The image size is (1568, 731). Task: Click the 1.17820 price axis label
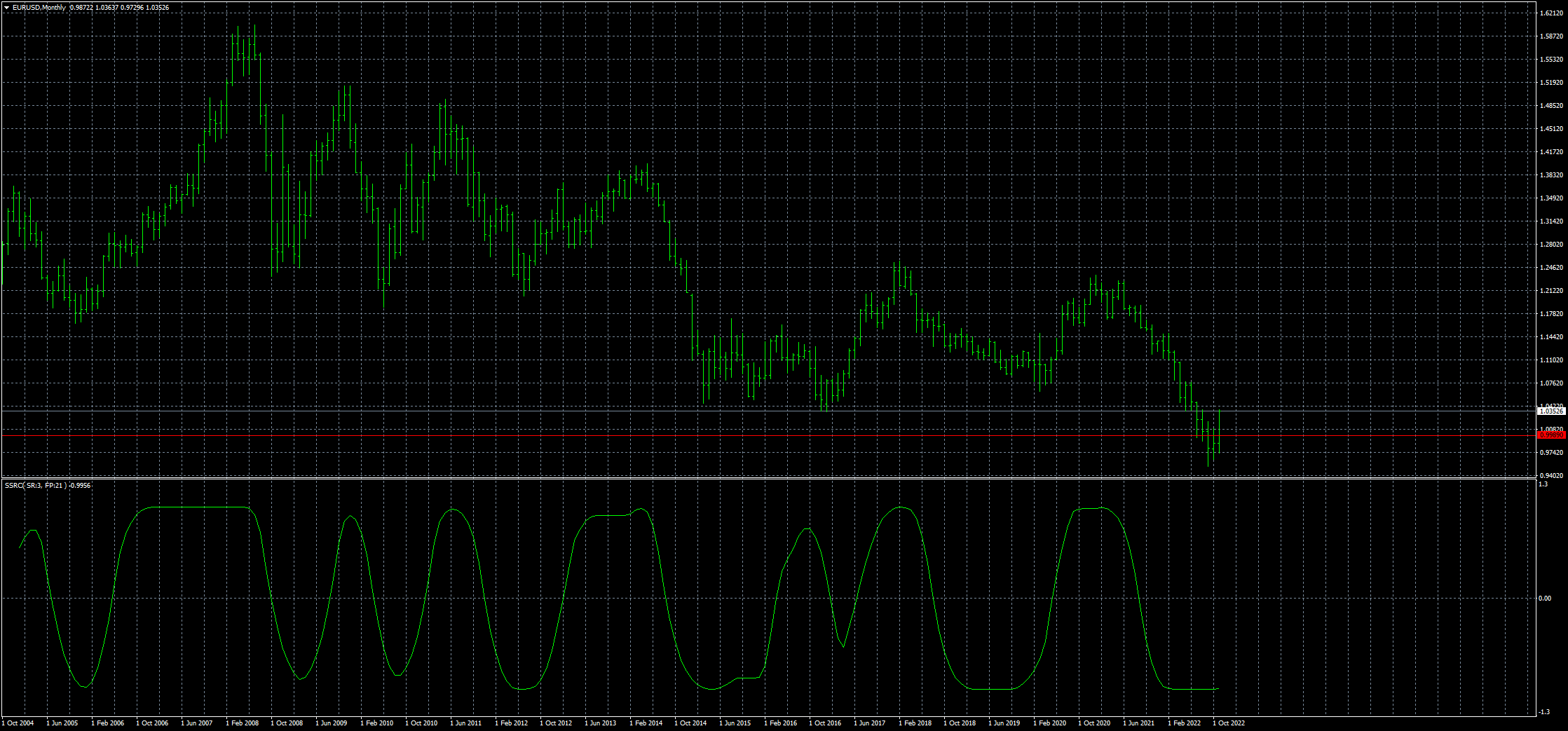point(1551,314)
